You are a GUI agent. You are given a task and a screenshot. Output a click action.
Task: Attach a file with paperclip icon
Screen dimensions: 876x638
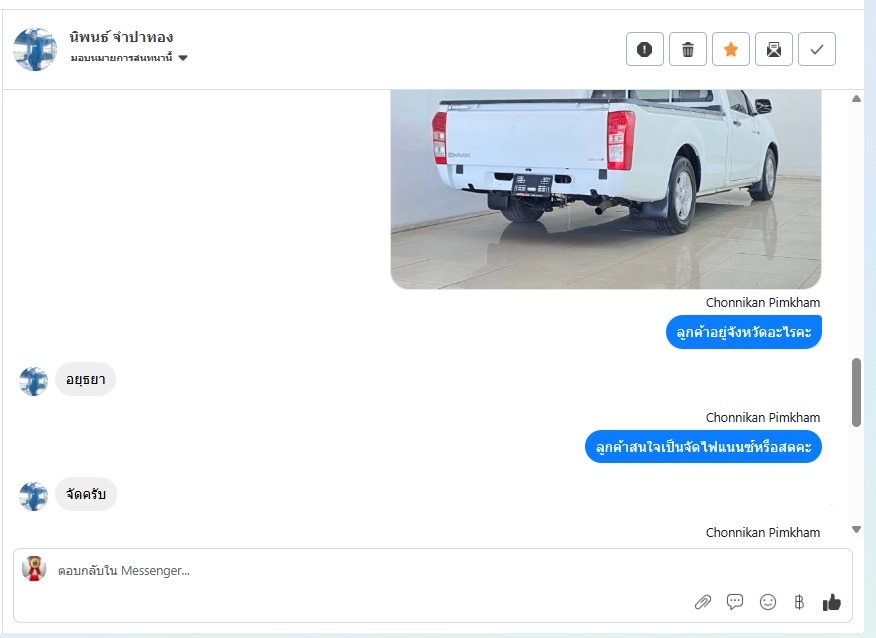tap(703, 602)
